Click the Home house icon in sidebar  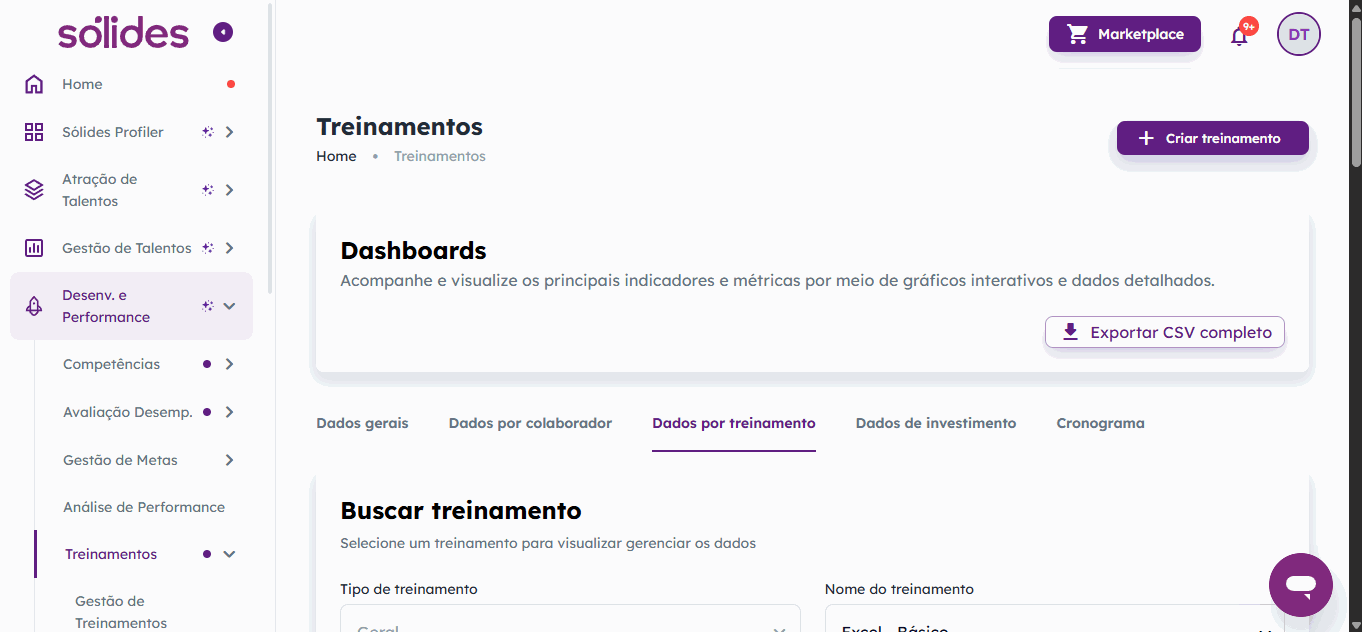point(34,84)
